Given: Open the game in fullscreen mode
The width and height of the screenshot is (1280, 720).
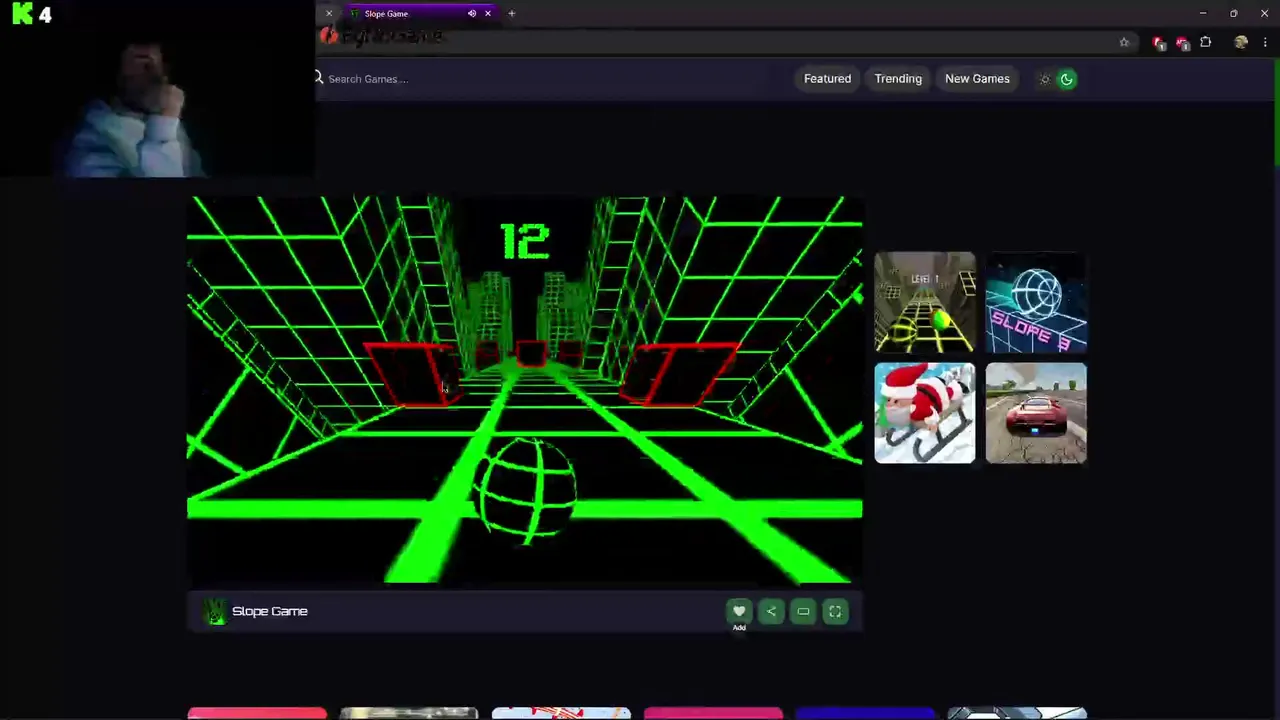Looking at the screenshot, I should tap(835, 611).
